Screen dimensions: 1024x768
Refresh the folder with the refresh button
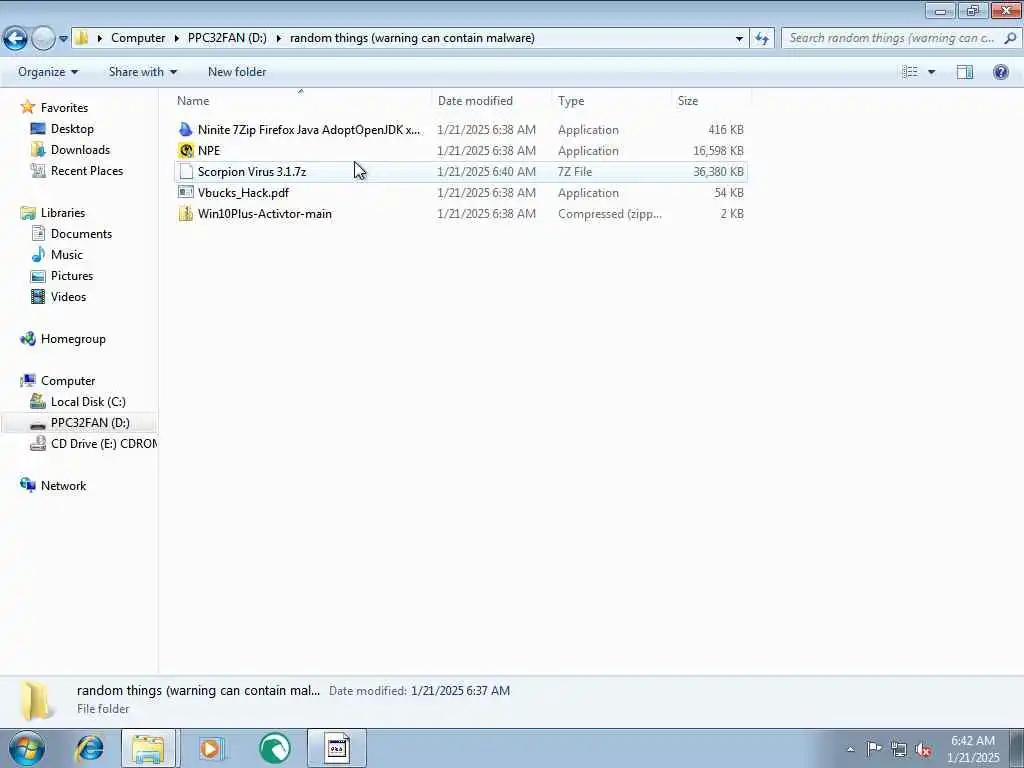point(762,39)
